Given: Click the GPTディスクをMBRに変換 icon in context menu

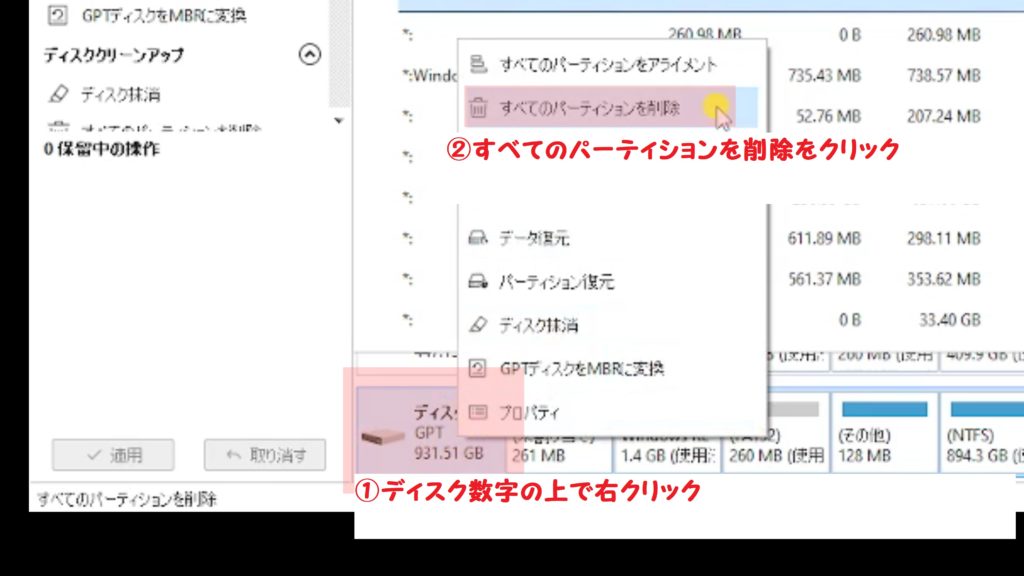Looking at the screenshot, I should click(x=479, y=369).
